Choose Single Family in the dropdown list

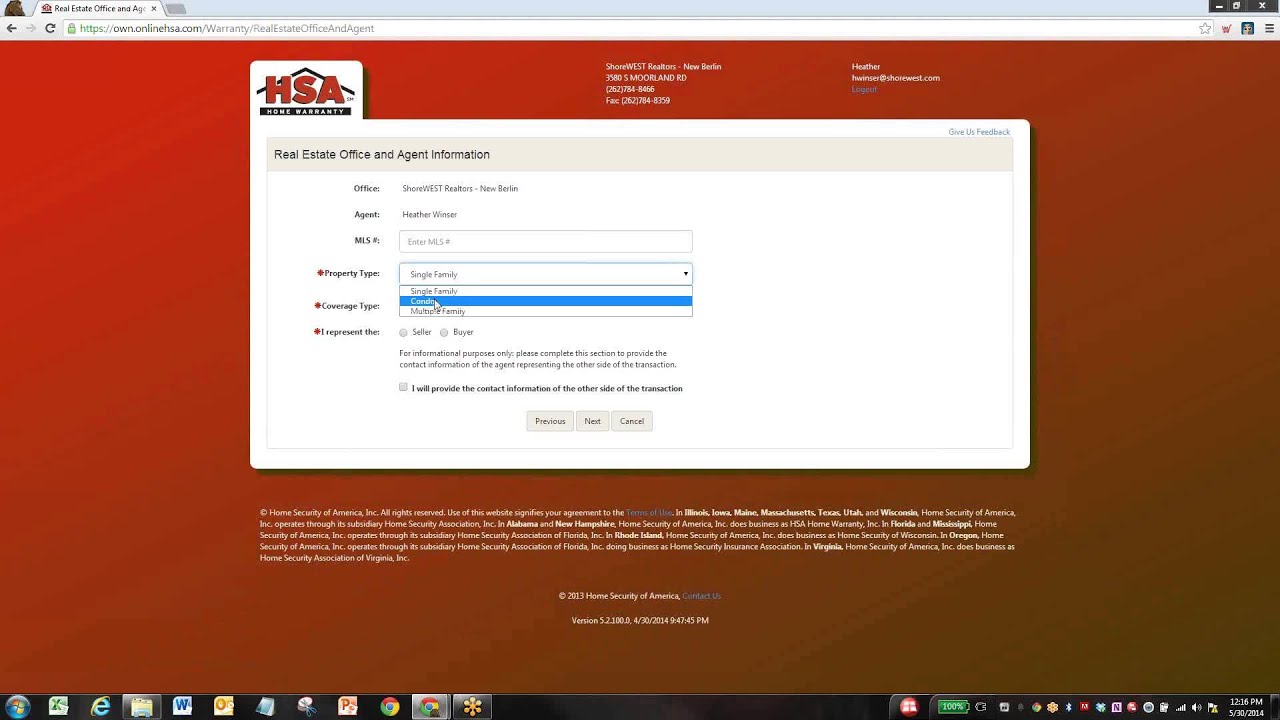point(545,291)
